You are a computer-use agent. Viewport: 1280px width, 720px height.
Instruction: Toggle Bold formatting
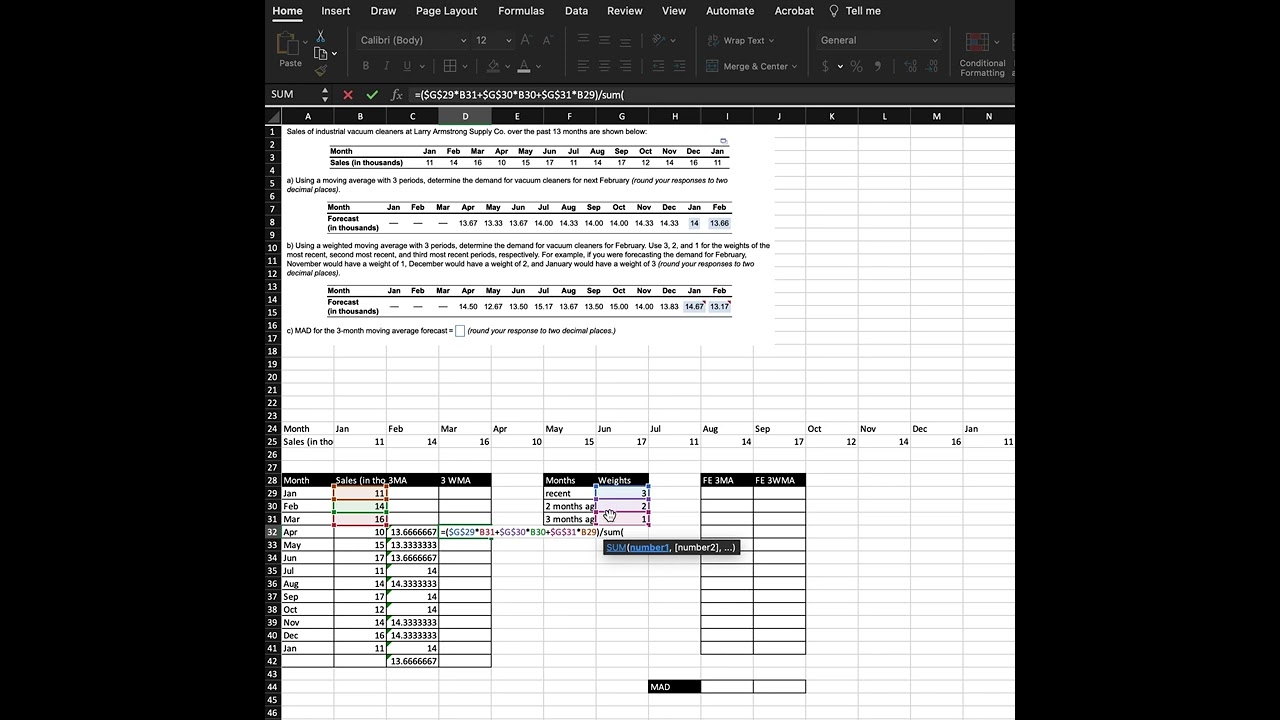(366, 66)
